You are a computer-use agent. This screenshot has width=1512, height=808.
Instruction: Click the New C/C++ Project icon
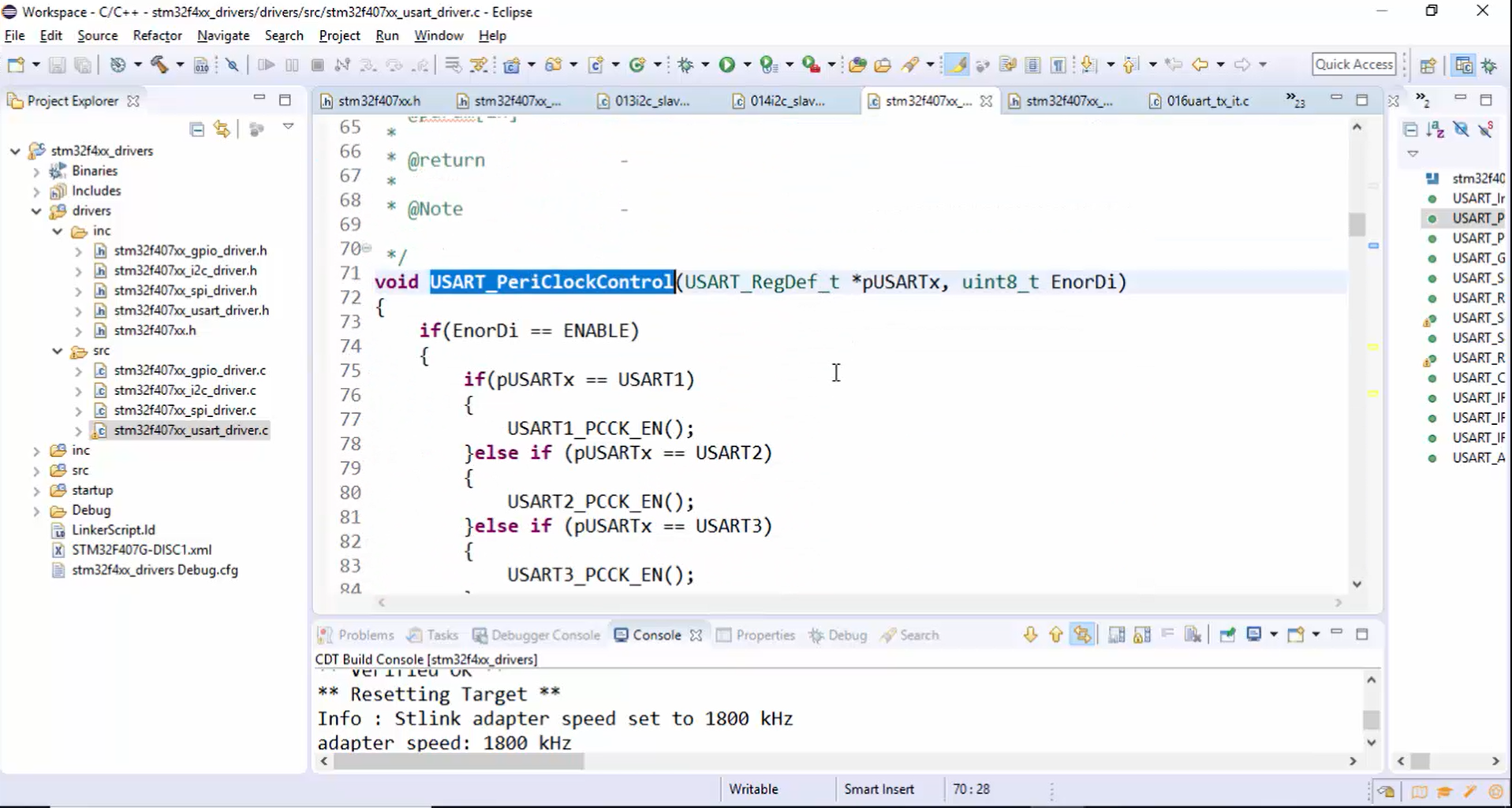pos(511,65)
